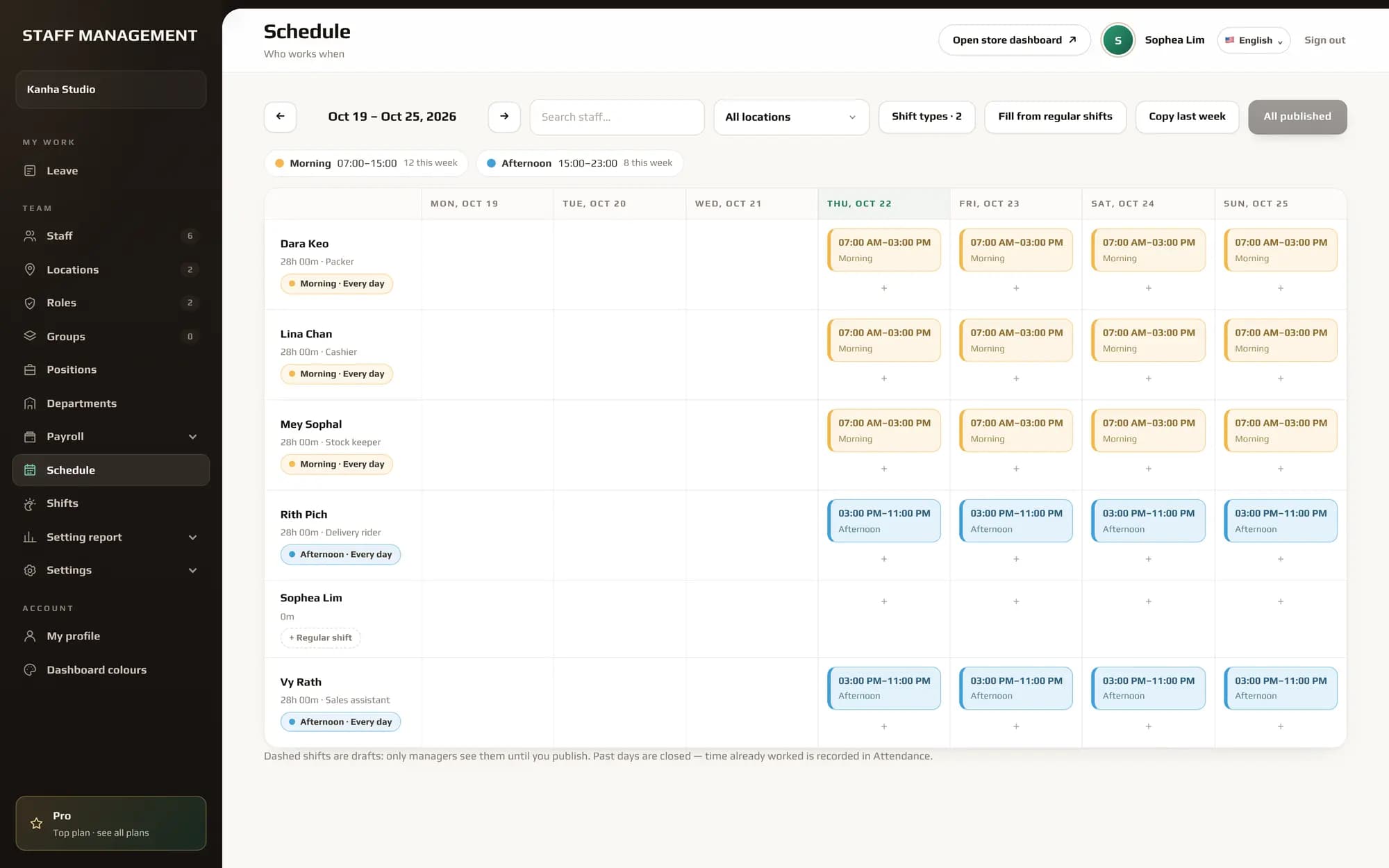Advance to next week with right arrow
1389x868 pixels.
click(504, 117)
